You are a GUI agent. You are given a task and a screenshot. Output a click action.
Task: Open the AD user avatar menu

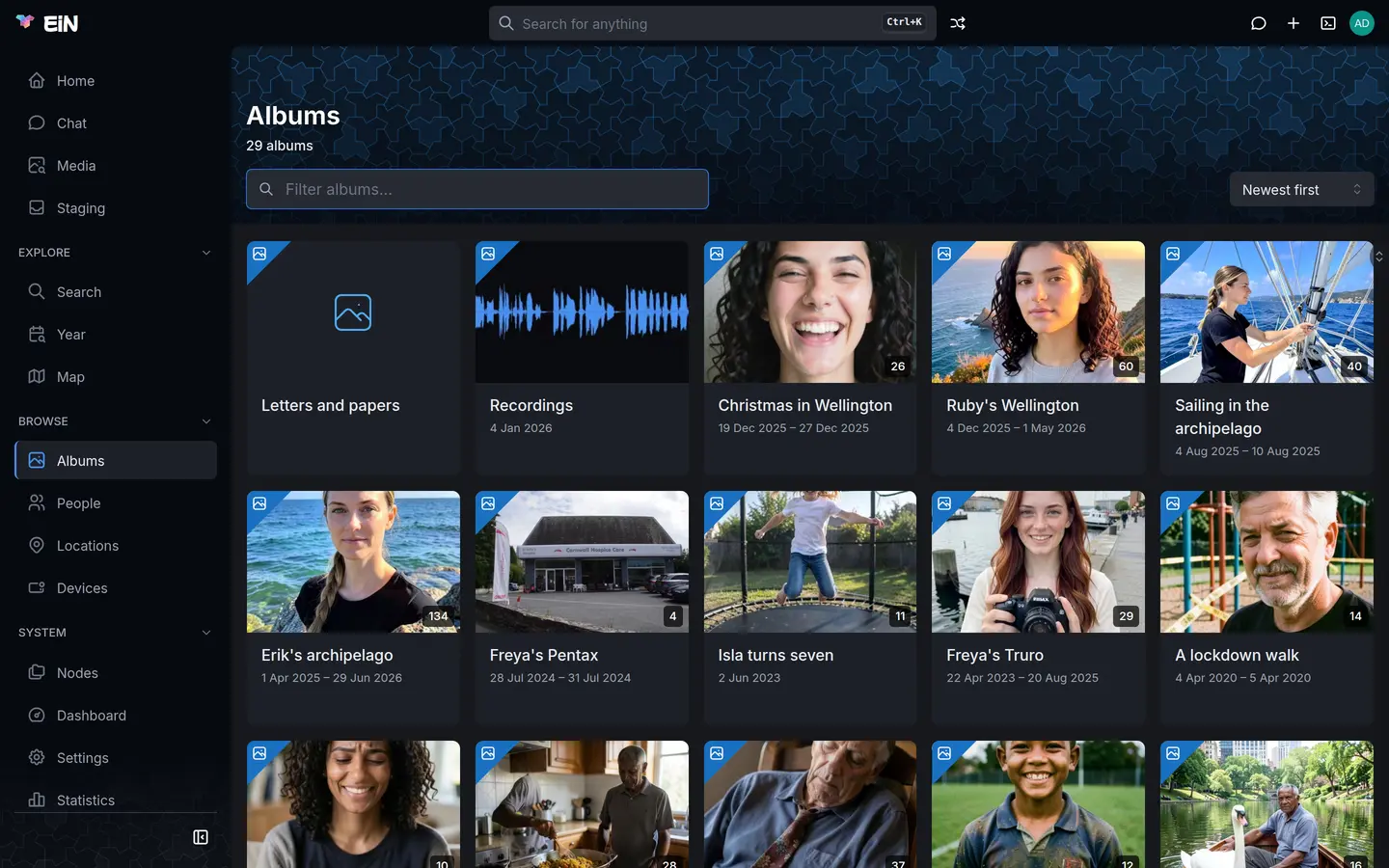pos(1362,23)
